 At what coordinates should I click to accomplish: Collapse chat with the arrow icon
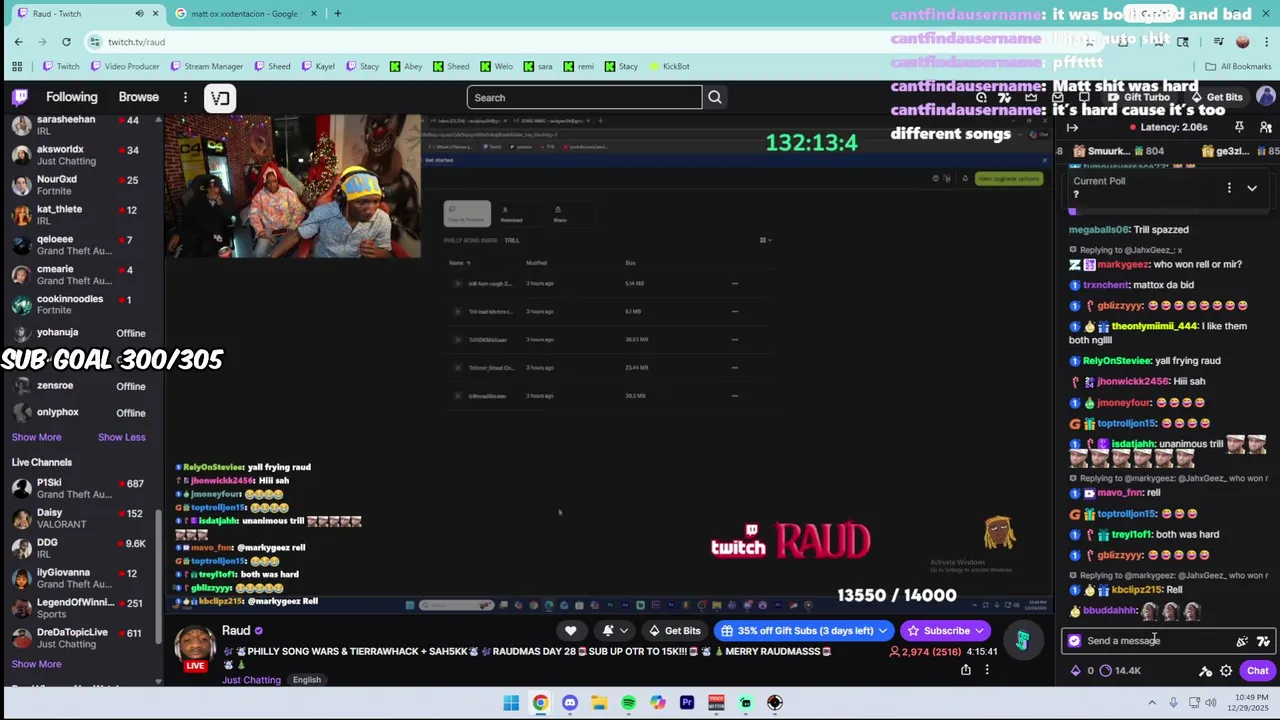pyautogui.click(x=1072, y=127)
